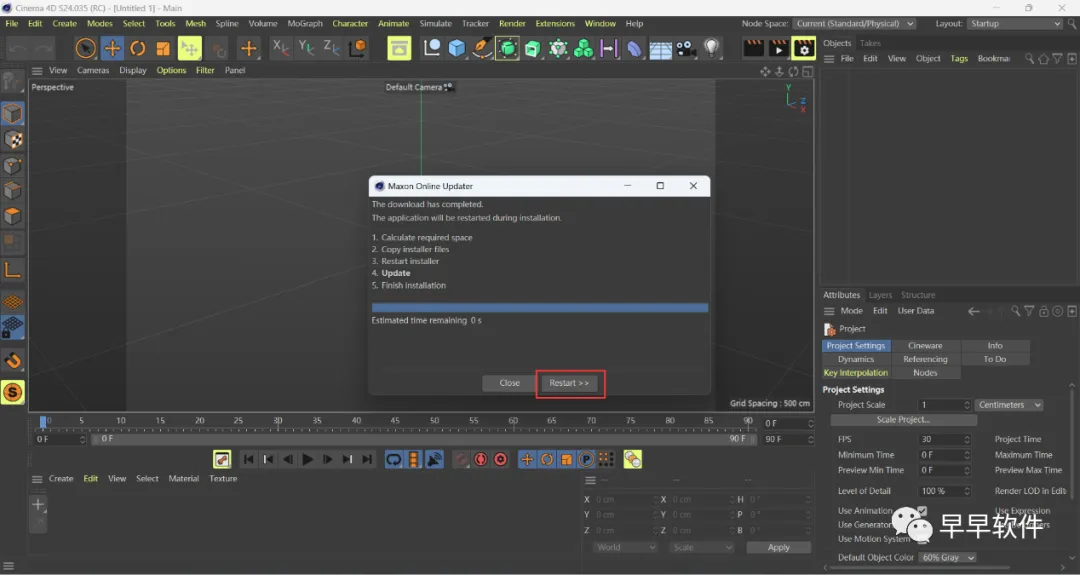The height and width of the screenshot is (575, 1080).
Task: Open Edit Render Settings
Action: [x=804, y=48]
